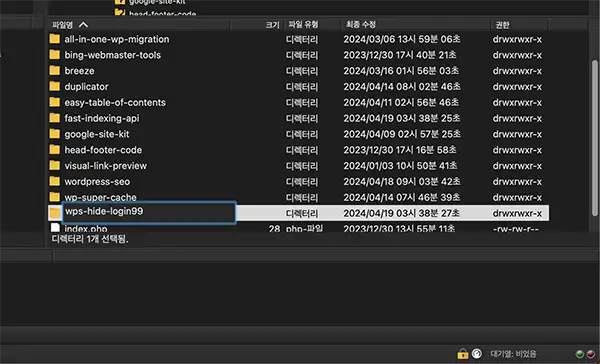Click date 2024/04/18 09시 03분 42초
Screen dimensions: 600x364
pos(402,181)
